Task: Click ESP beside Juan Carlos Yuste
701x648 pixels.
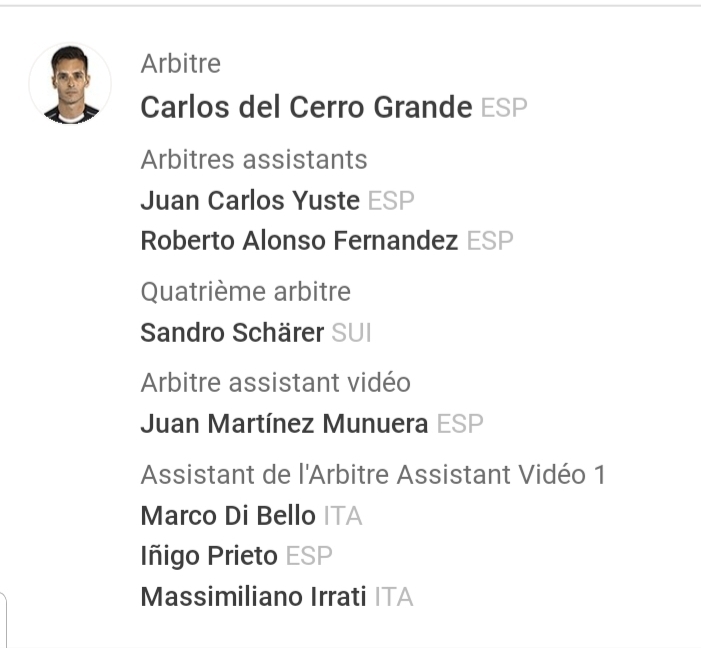Action: click(x=391, y=201)
